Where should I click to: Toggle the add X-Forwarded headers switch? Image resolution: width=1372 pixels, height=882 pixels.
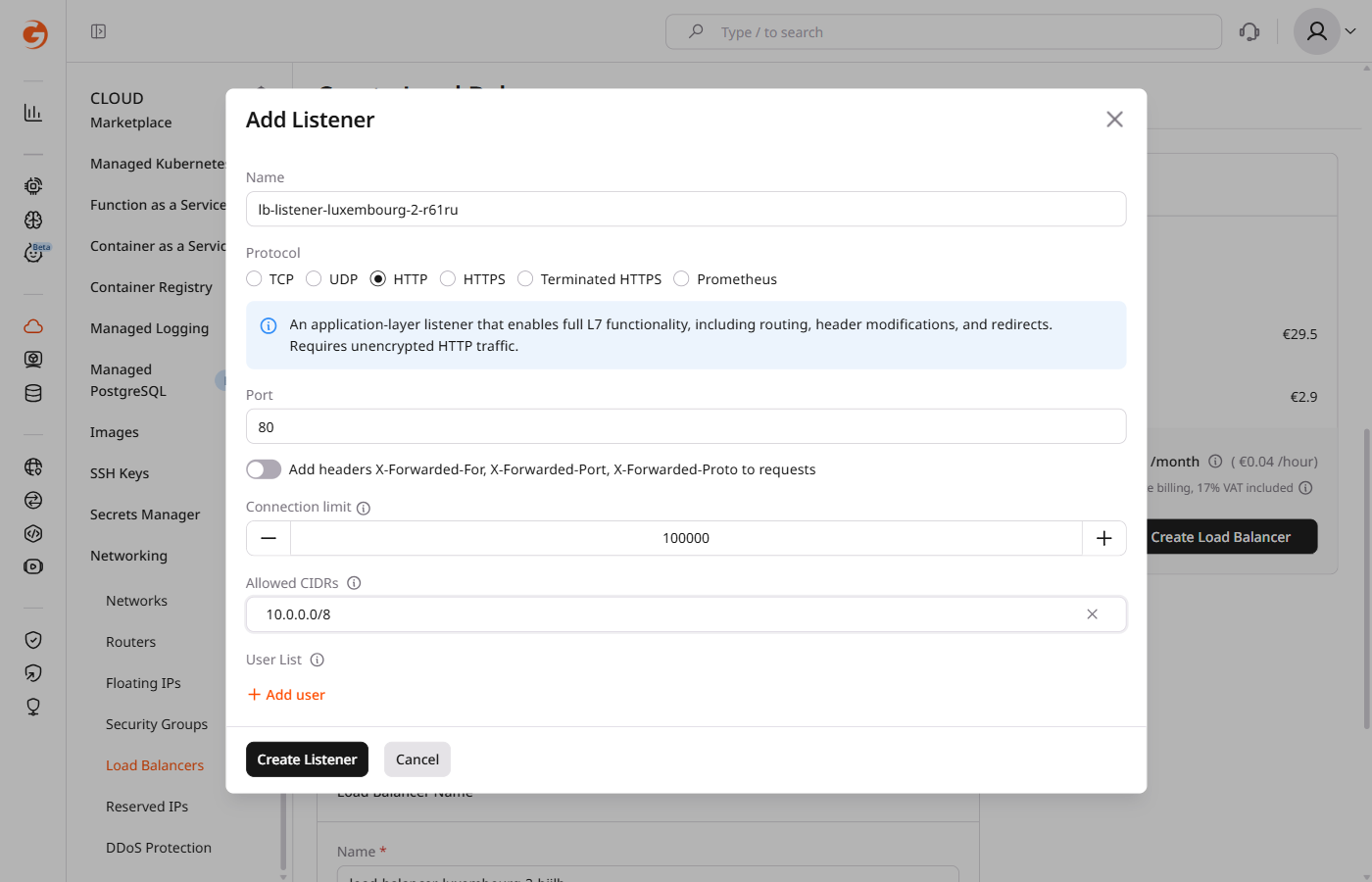tap(264, 469)
